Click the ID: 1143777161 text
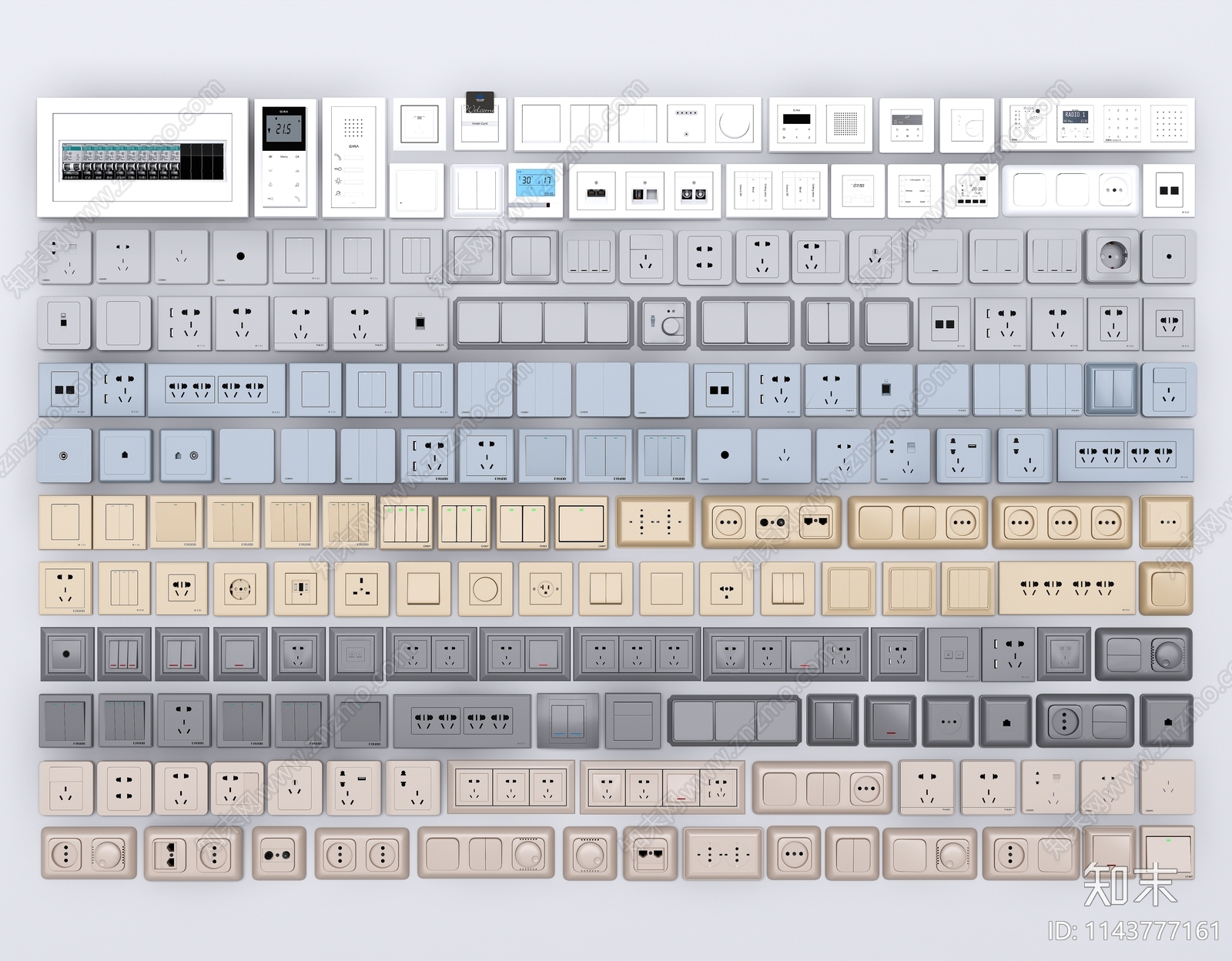Screen dimensions: 1232x961 (x=1134, y=930)
